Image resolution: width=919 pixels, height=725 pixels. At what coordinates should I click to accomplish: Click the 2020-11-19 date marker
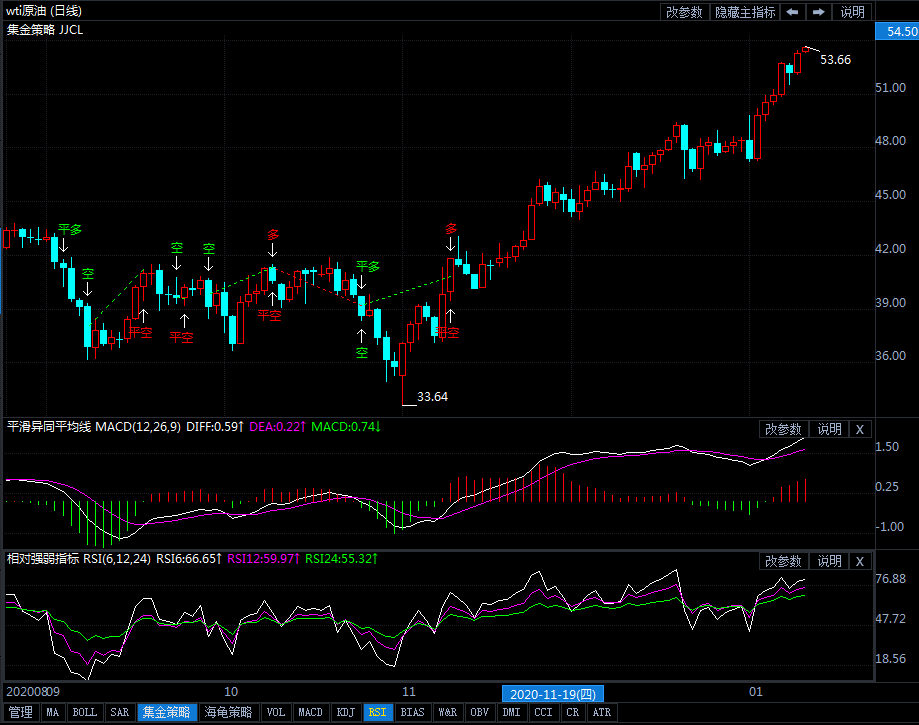552,693
